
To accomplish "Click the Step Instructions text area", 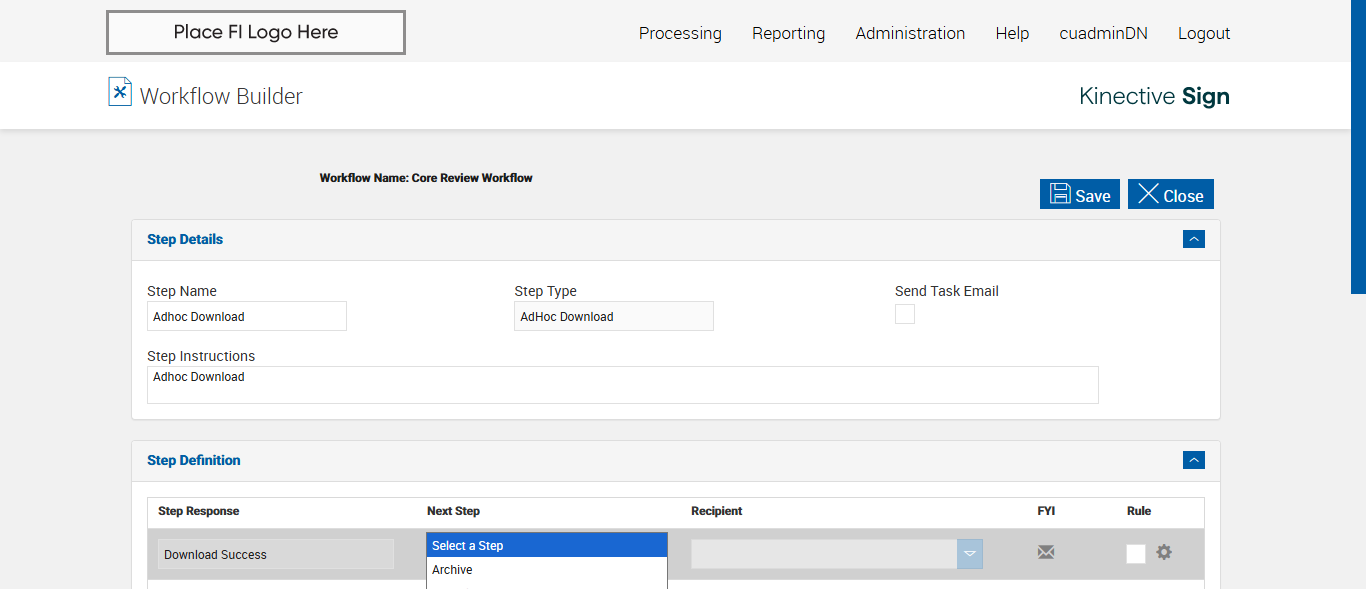I will point(622,385).
